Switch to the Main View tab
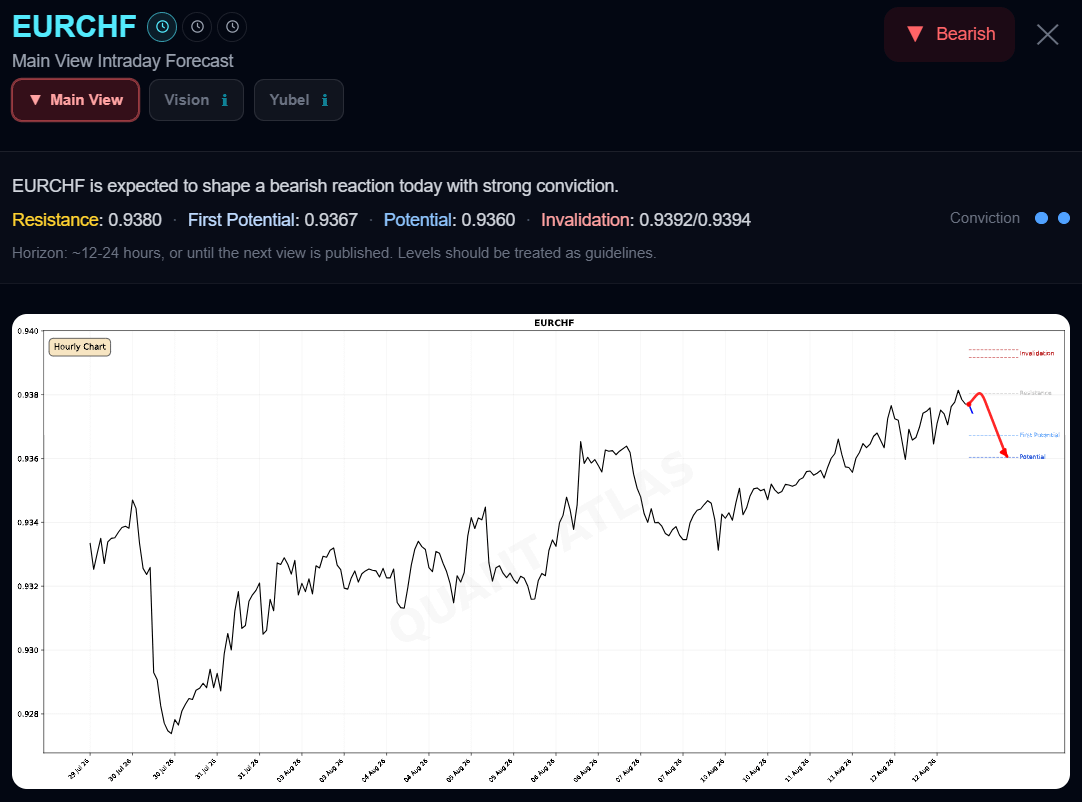This screenshot has width=1082, height=802. coord(75,100)
